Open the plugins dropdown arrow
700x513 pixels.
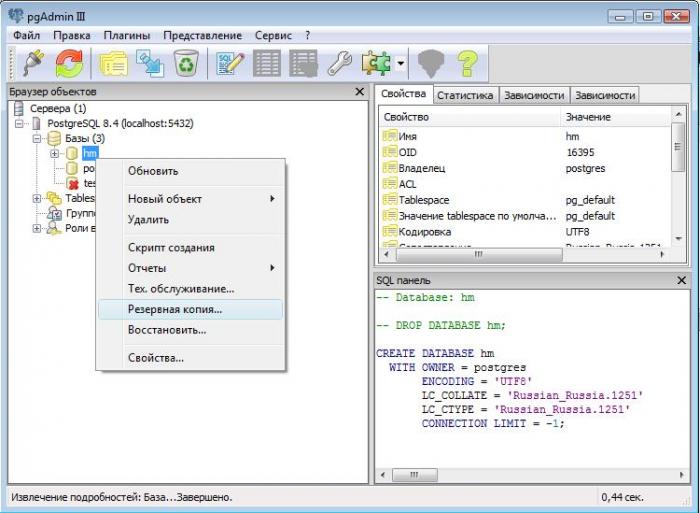(x=401, y=63)
